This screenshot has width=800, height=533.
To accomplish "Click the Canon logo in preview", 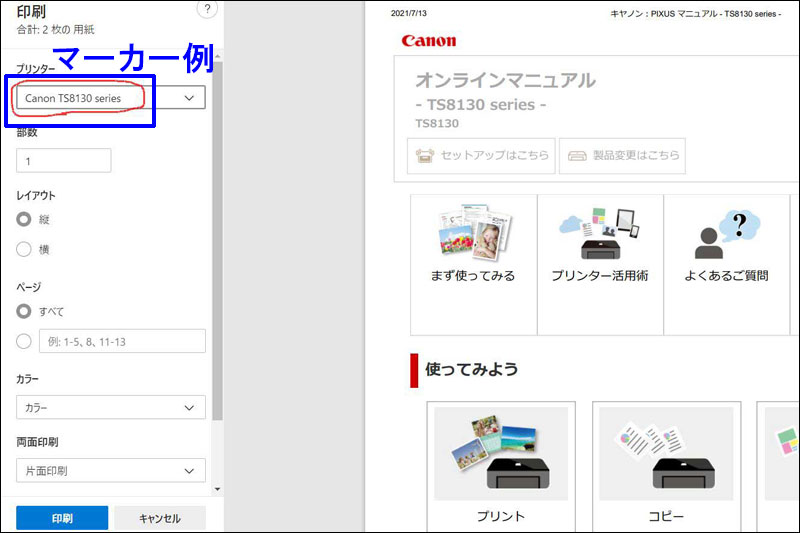I will pos(428,41).
